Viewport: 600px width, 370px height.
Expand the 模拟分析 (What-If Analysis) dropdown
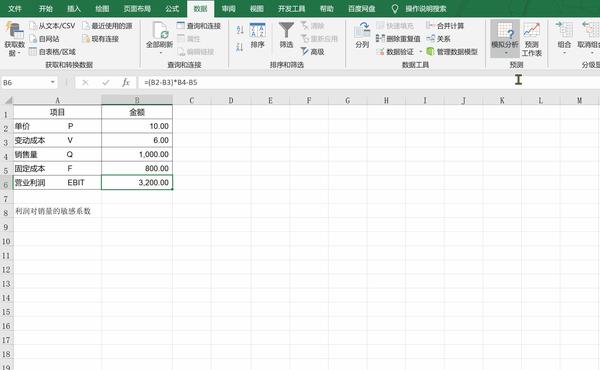click(x=505, y=53)
